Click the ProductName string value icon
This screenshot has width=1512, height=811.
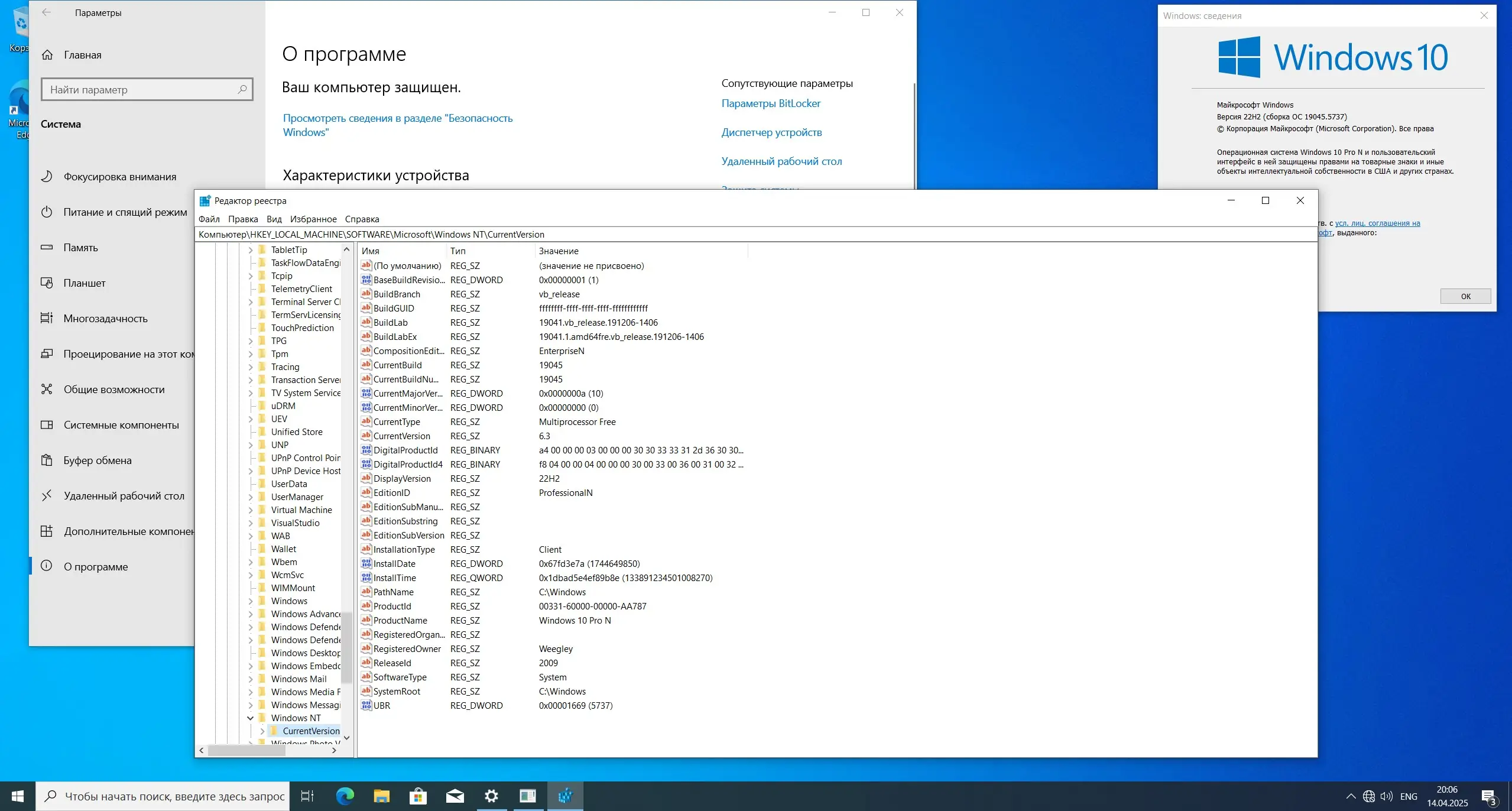click(366, 620)
